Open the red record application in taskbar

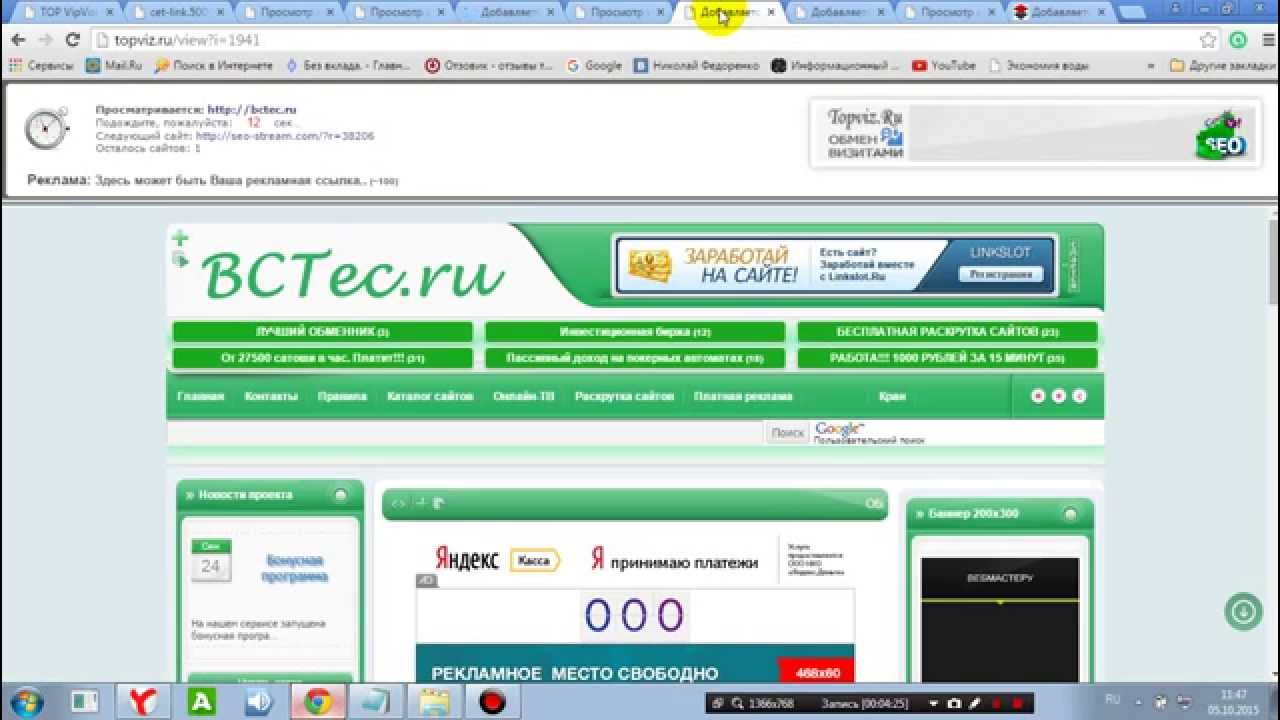point(493,701)
